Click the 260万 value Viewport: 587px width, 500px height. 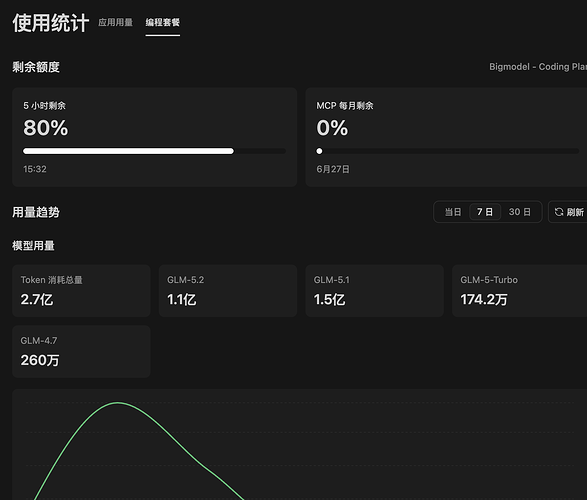coord(40,360)
